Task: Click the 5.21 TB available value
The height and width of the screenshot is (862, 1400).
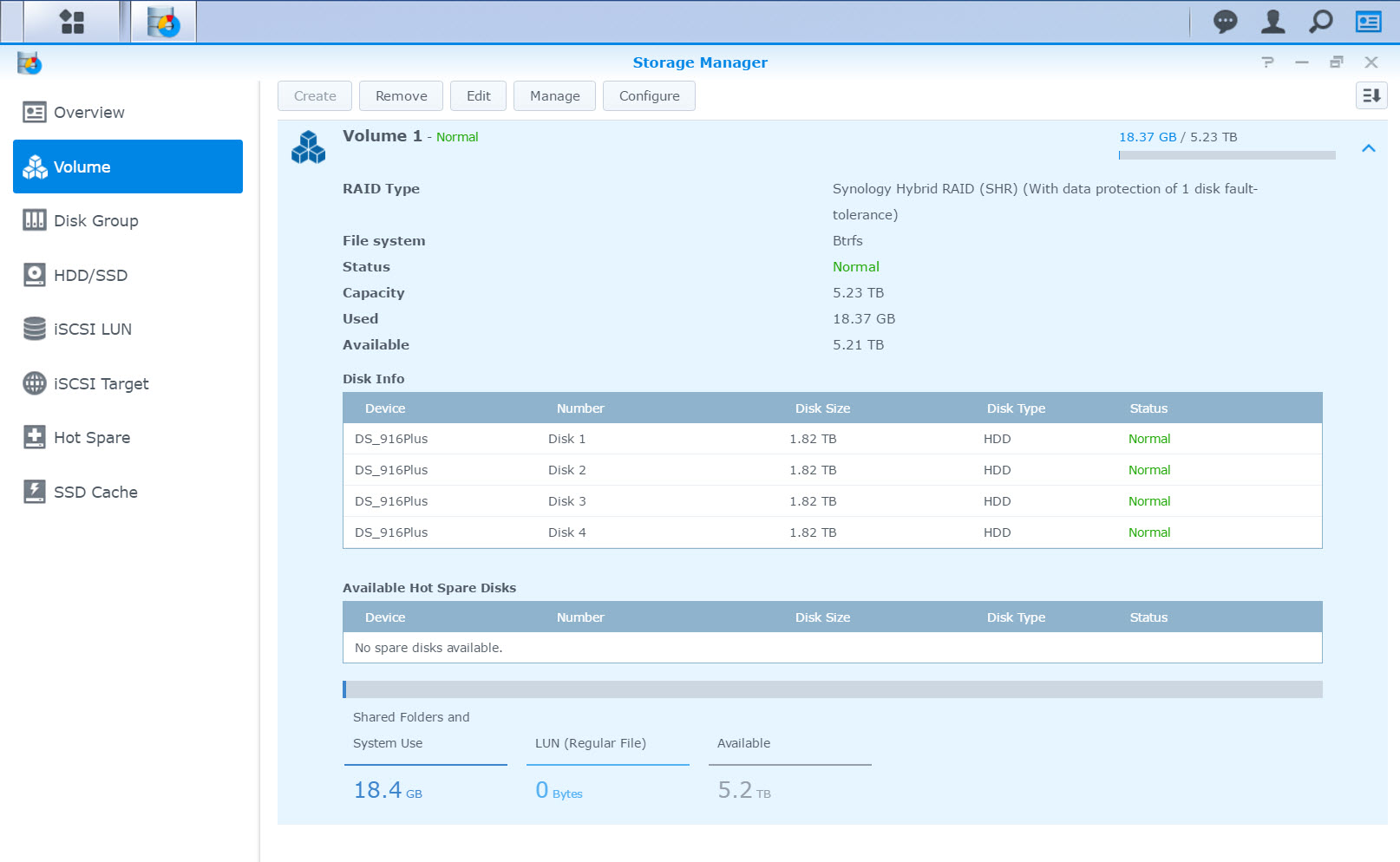Action: [x=859, y=345]
